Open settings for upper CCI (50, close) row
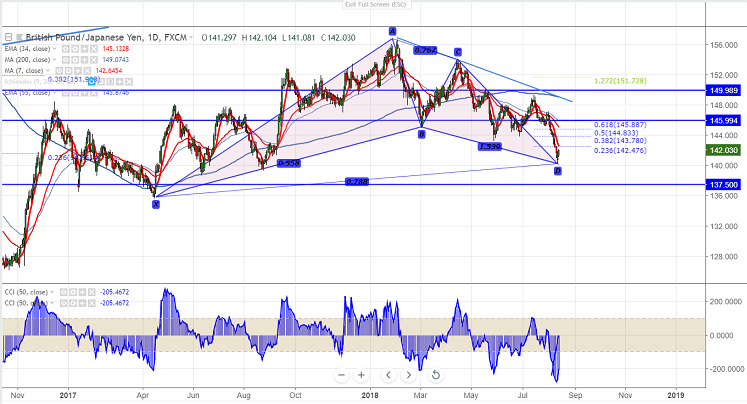The width and height of the screenshot is (747, 404). [x=73, y=292]
